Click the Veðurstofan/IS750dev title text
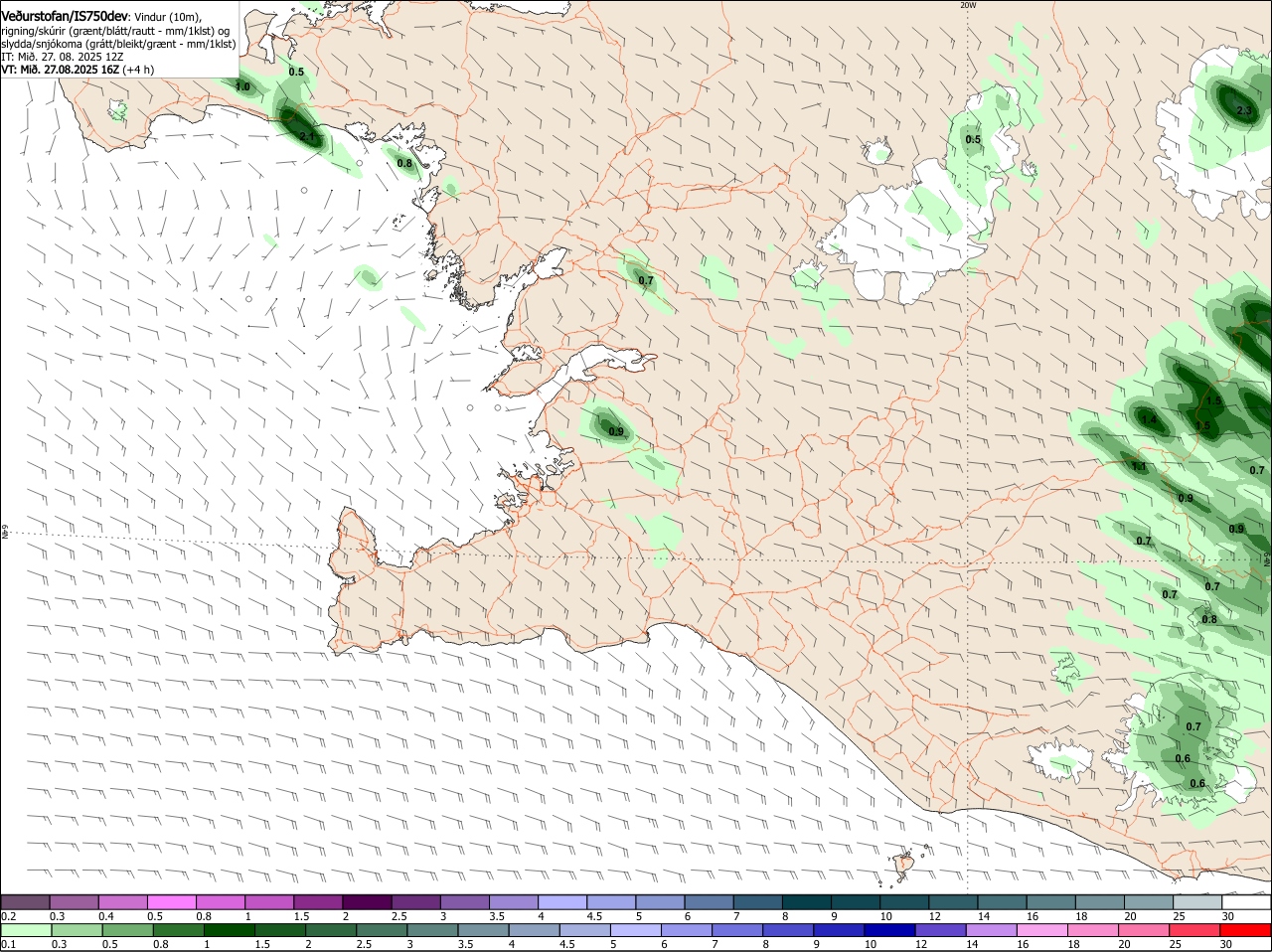The height and width of the screenshot is (952, 1272). click(65, 16)
